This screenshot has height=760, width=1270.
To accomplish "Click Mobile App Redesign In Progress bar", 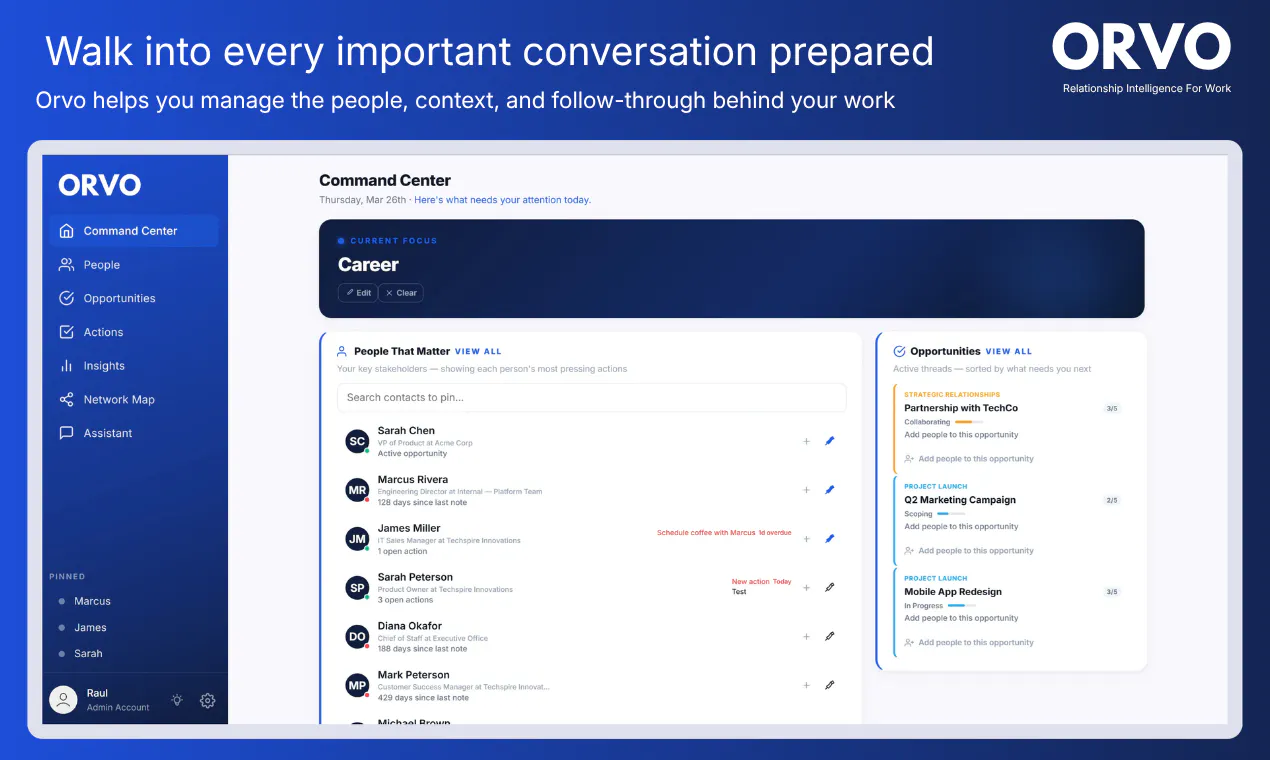I will point(962,605).
